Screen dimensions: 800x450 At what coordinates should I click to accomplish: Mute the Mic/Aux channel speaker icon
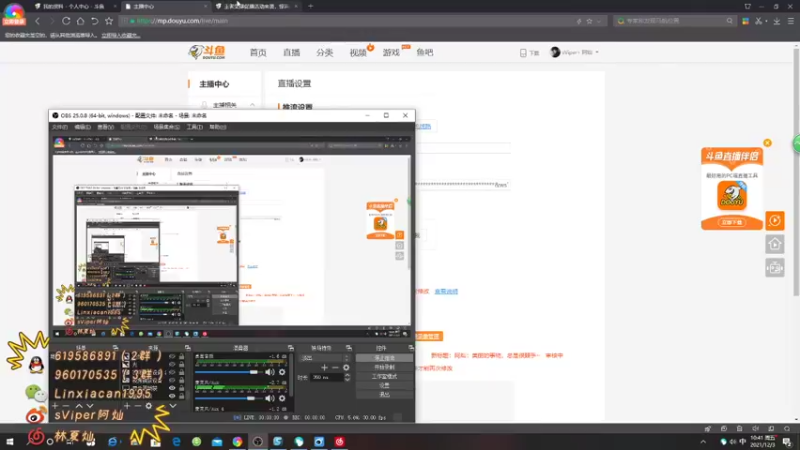pos(269,398)
